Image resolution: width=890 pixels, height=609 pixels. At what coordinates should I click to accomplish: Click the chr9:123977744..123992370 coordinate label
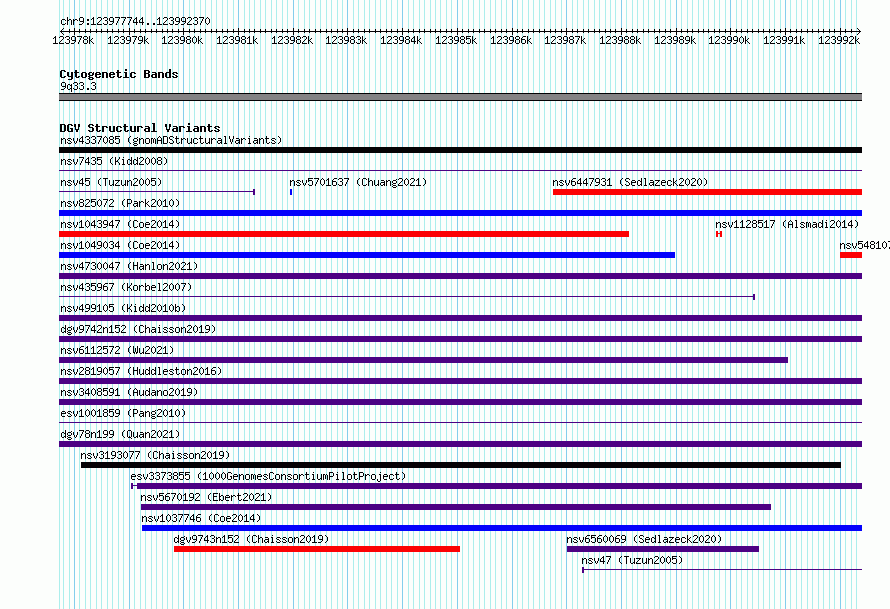click(135, 21)
